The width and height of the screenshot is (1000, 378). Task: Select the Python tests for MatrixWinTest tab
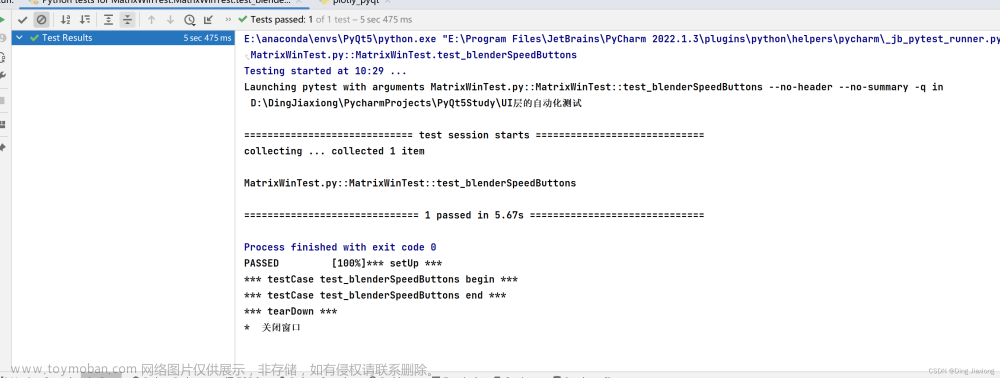(x=164, y=2)
